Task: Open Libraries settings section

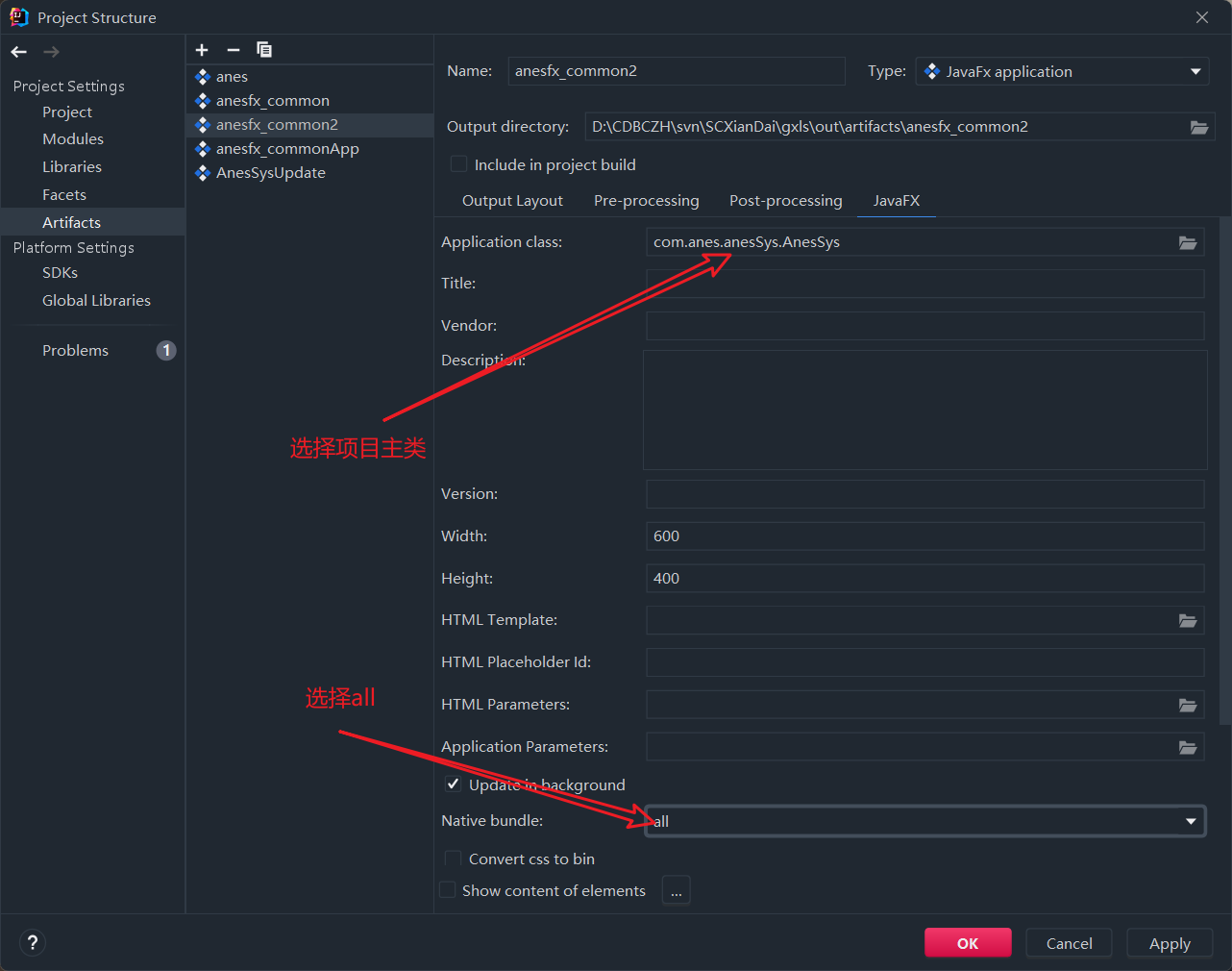Action: 72,166
